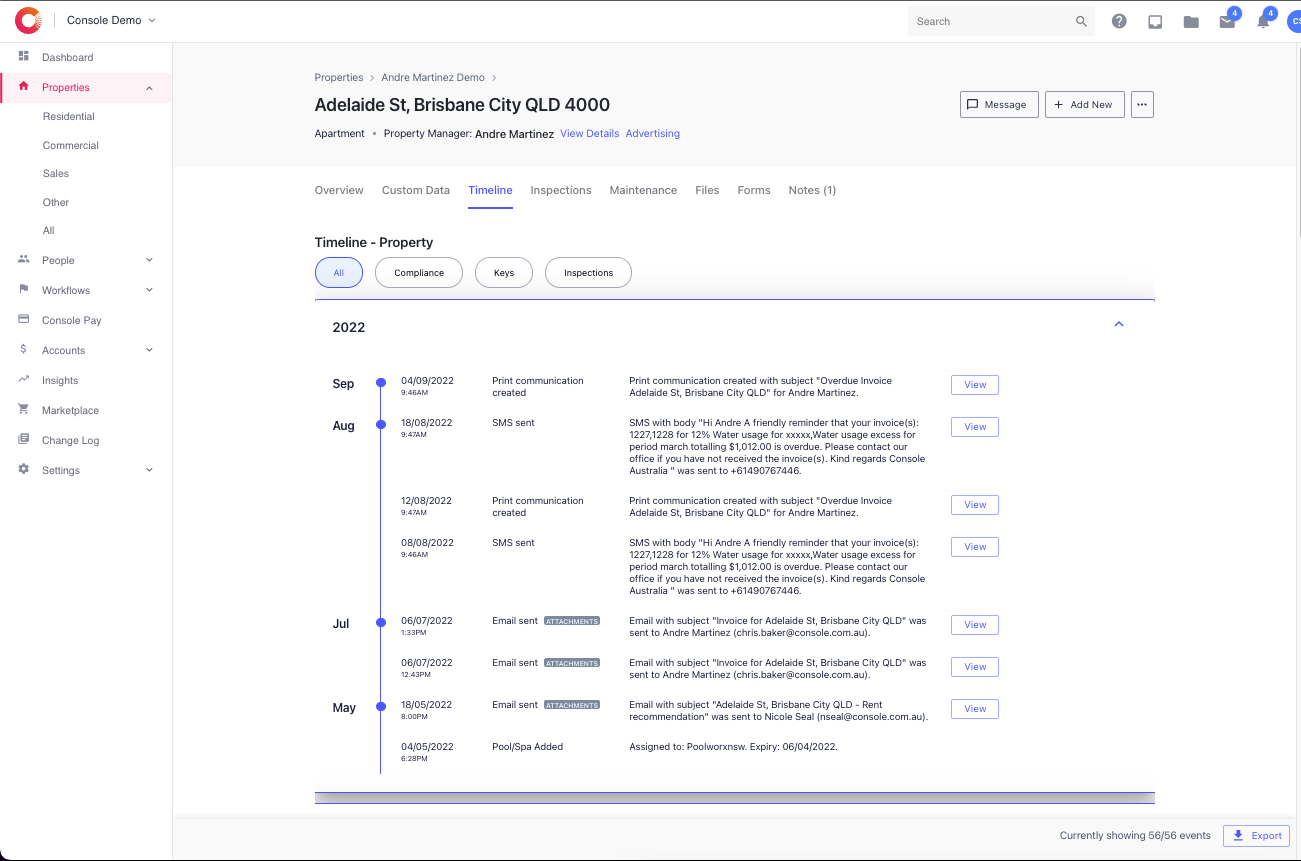The width and height of the screenshot is (1301, 861).
Task: Open the help question mark icon
Action: click(x=1119, y=21)
